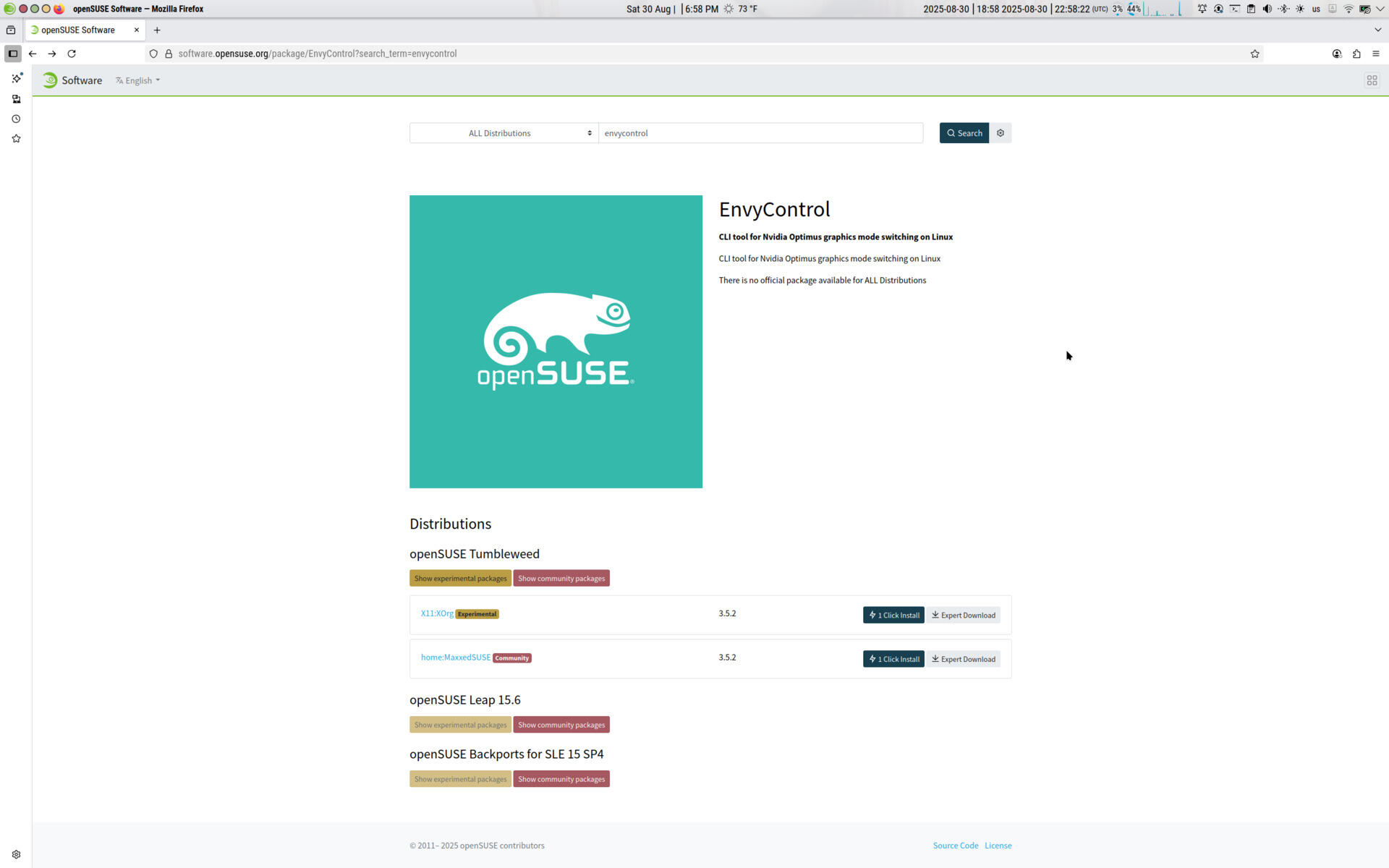This screenshot has height=868, width=1389.
Task: Open Firefox account profile icon
Action: (x=1337, y=54)
